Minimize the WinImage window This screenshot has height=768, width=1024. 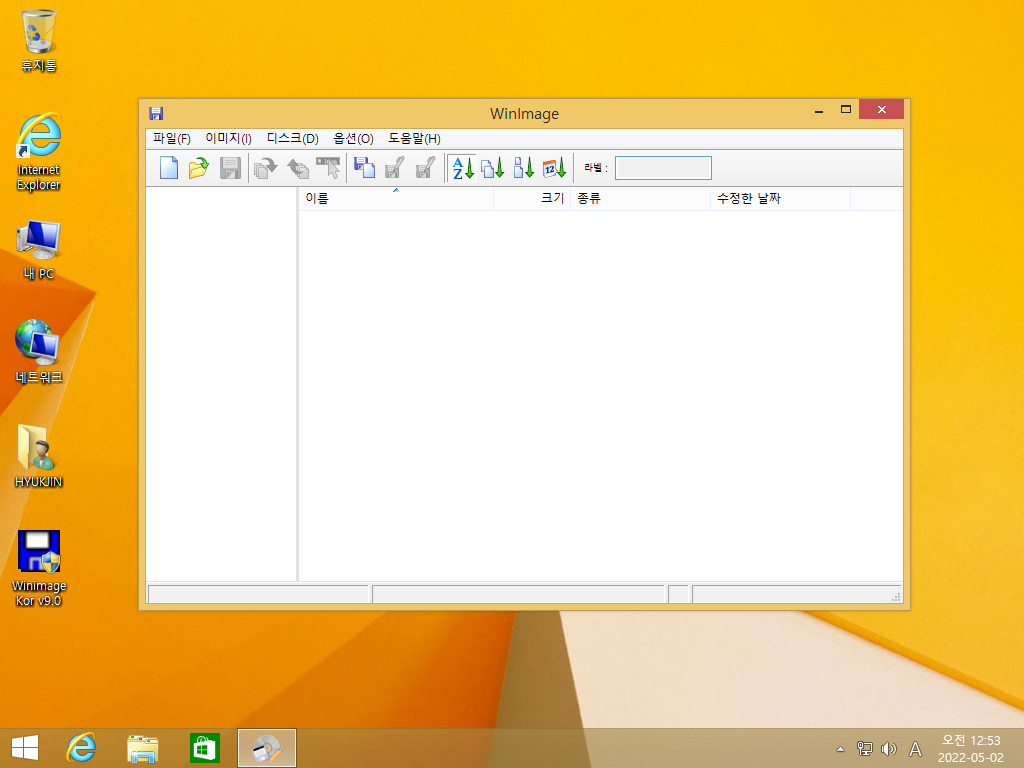point(819,110)
